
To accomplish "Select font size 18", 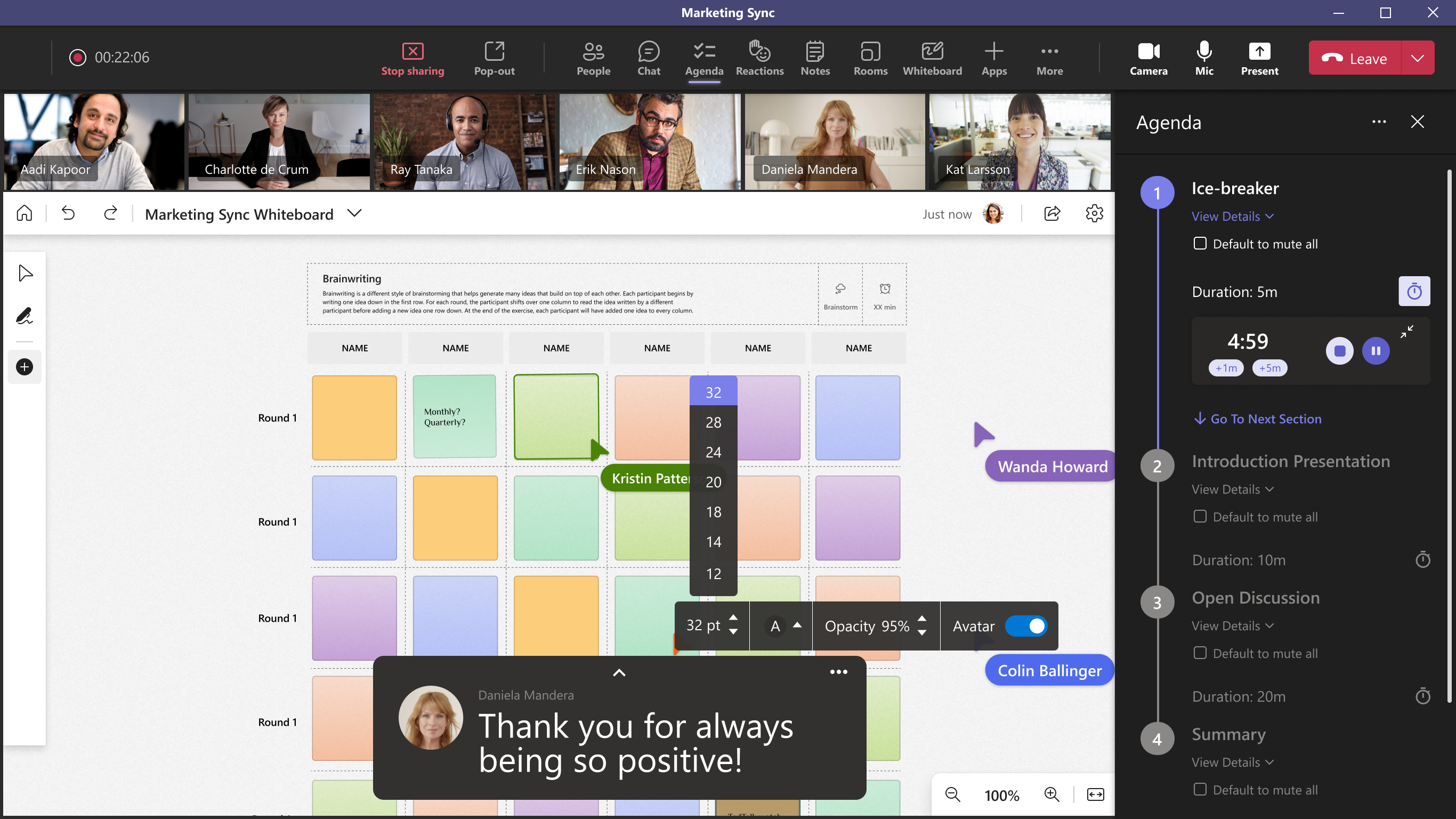I will pyautogui.click(x=713, y=512).
